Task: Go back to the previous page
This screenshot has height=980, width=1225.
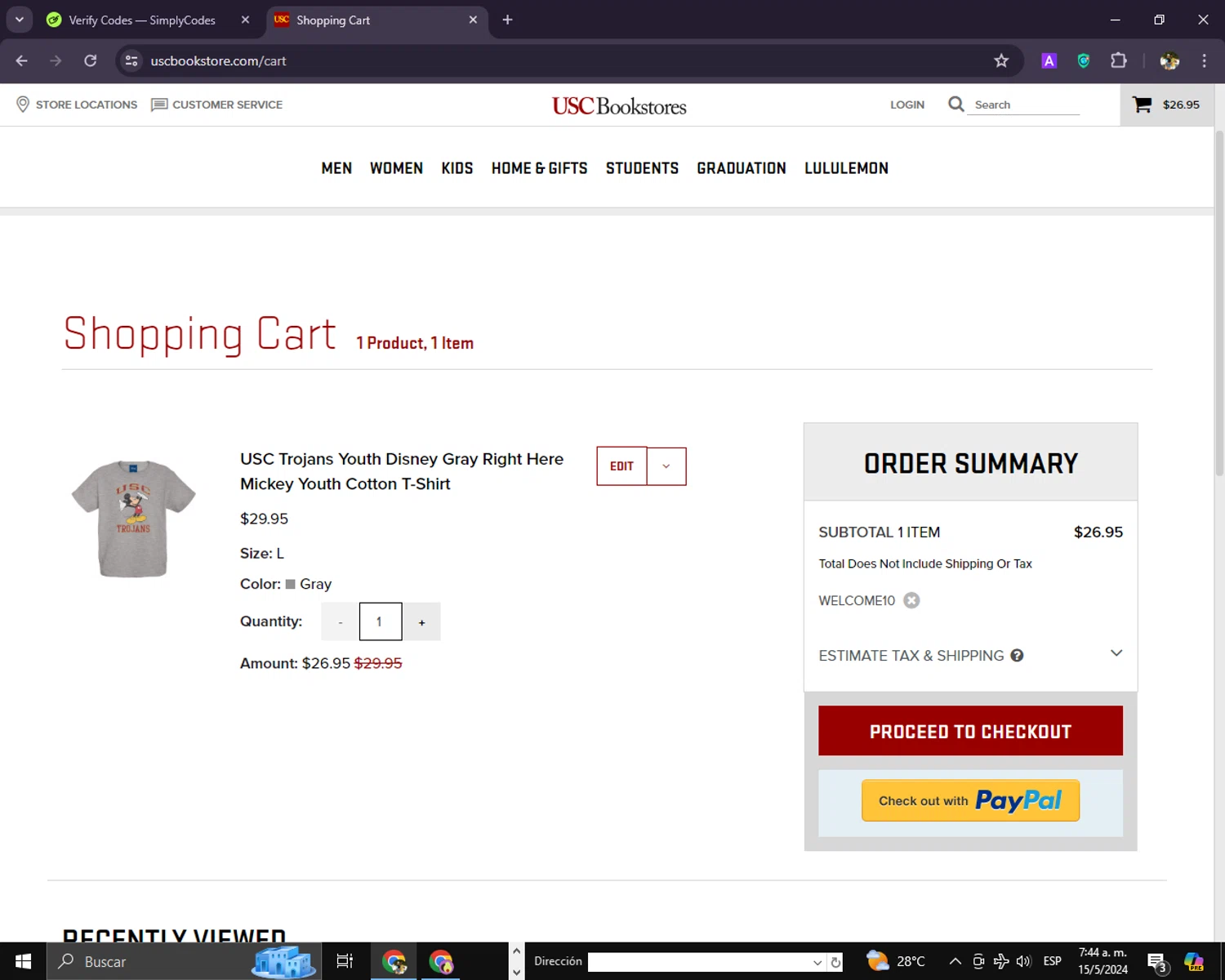Action: coord(22,60)
